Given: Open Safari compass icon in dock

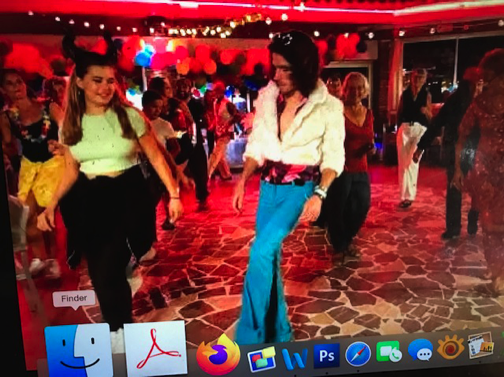Looking at the screenshot, I should (x=358, y=354).
